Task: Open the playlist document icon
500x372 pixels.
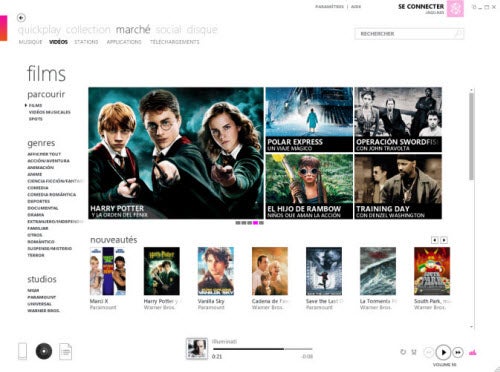Action: [x=65, y=351]
